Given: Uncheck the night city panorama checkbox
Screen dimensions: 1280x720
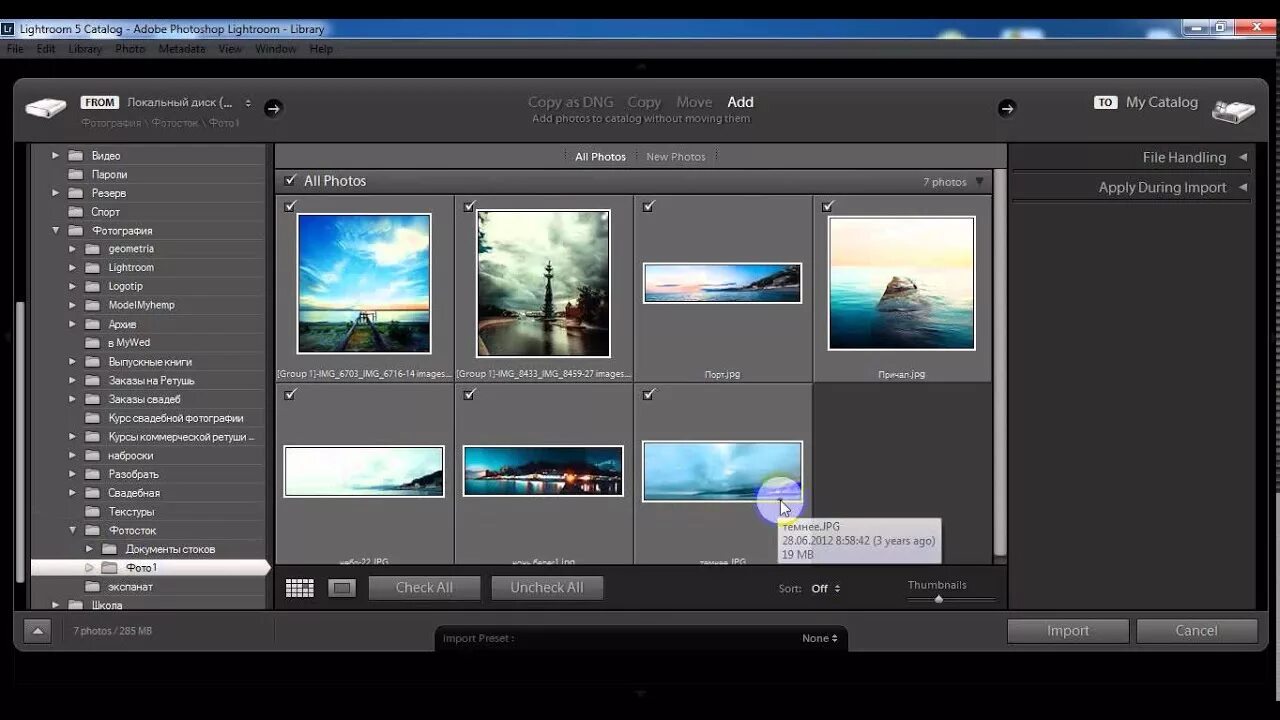Looking at the screenshot, I should coord(469,394).
